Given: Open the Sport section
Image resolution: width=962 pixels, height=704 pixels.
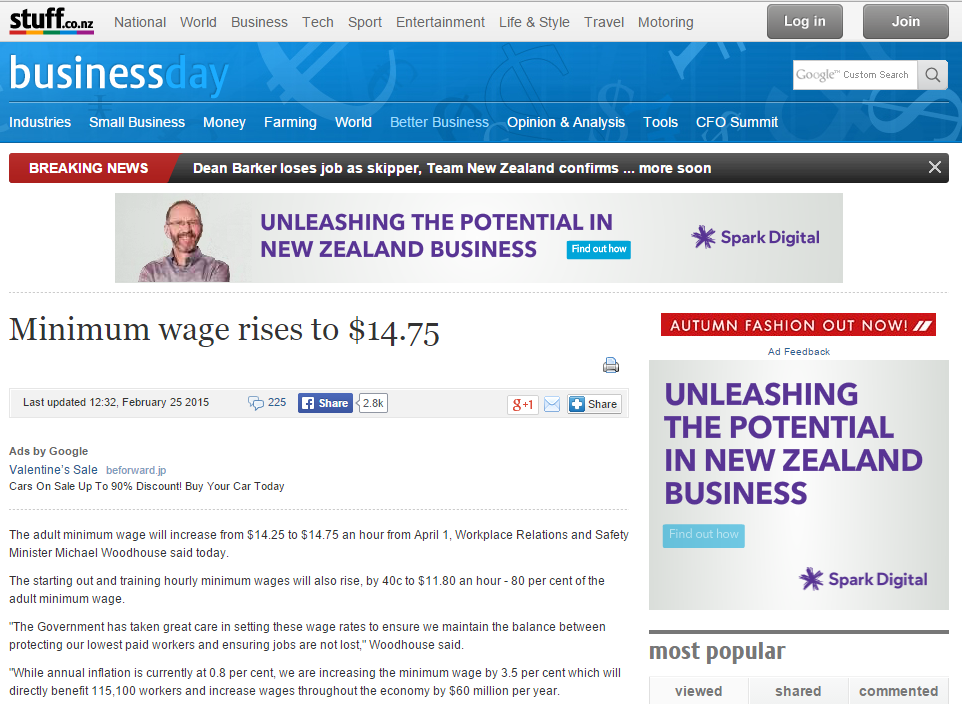Looking at the screenshot, I should tap(364, 22).
